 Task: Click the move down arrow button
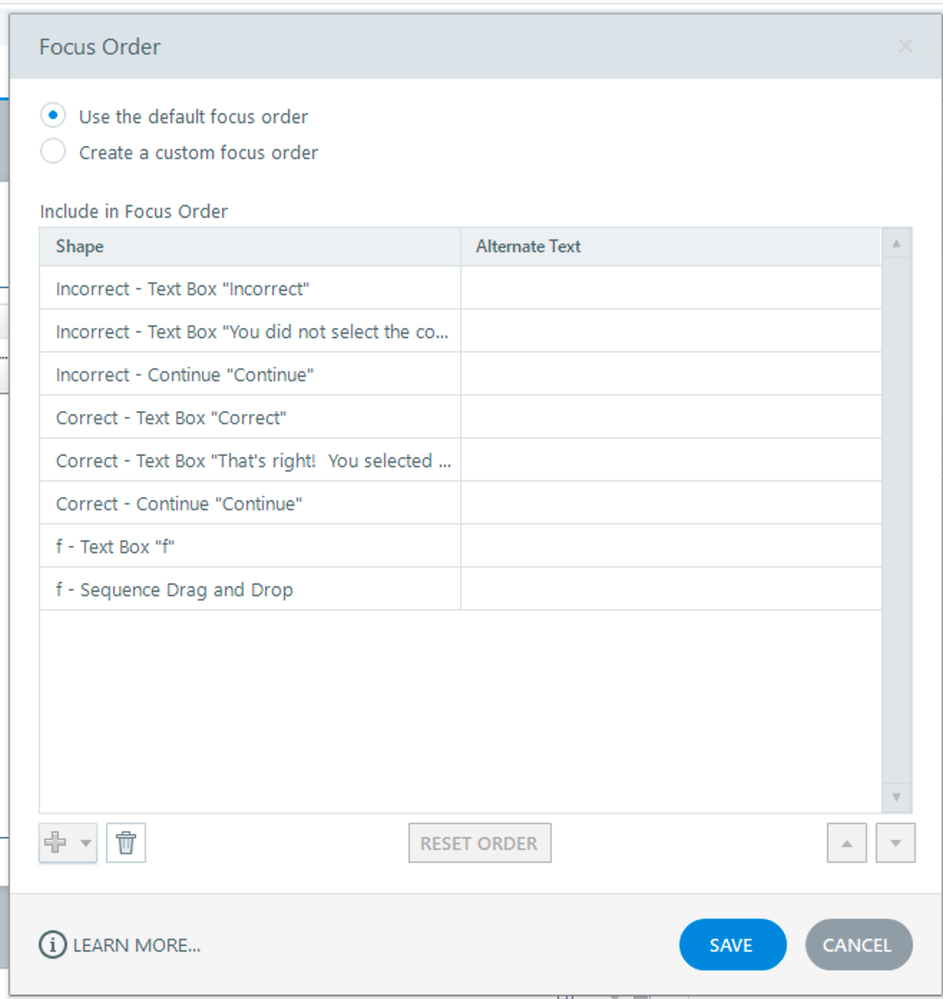pos(895,843)
